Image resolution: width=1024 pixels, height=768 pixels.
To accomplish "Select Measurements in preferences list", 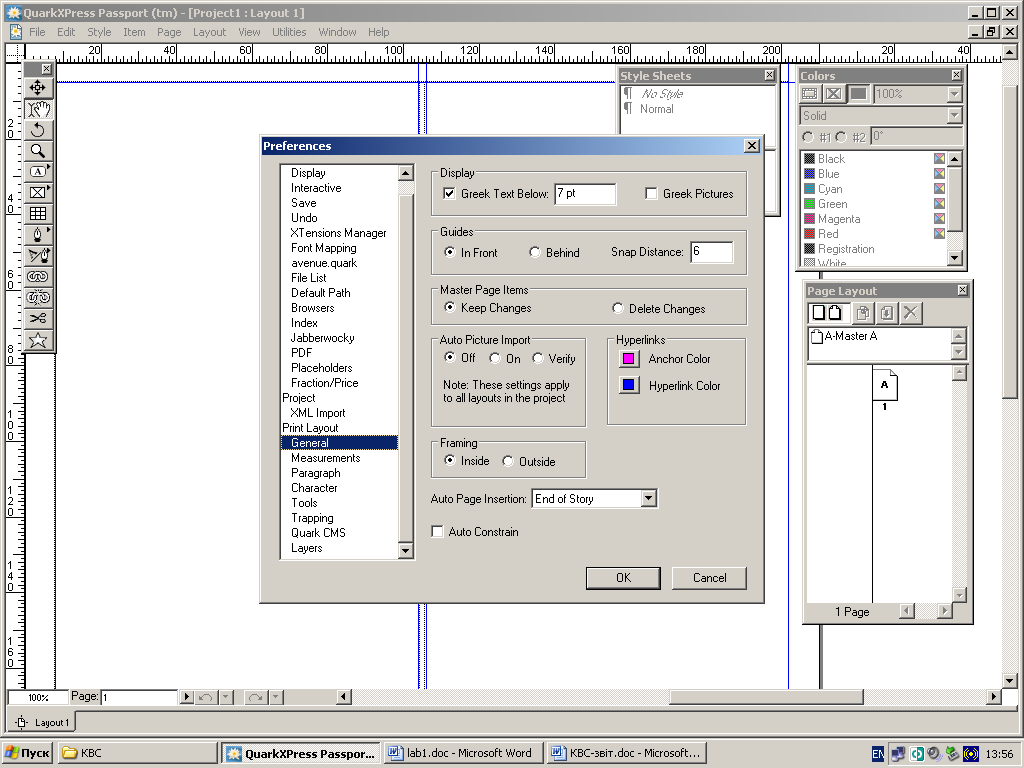I will (325, 458).
